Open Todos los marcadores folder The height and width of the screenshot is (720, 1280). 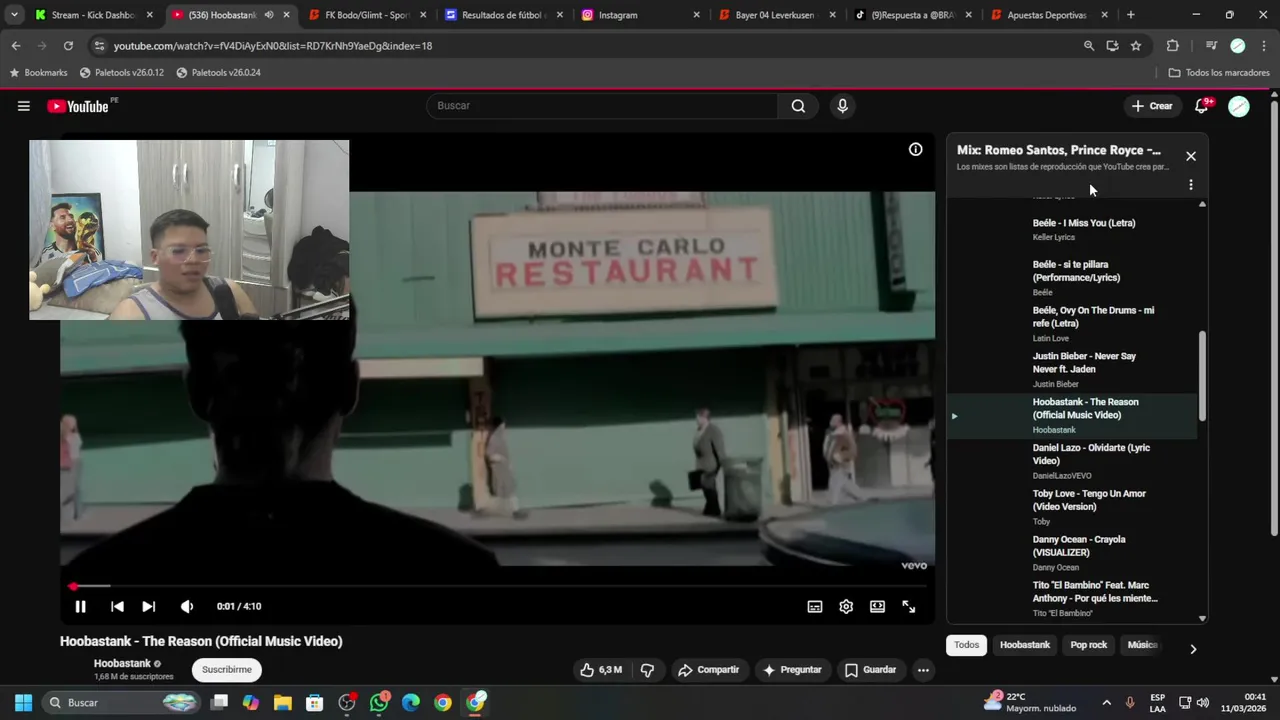[x=1219, y=73]
